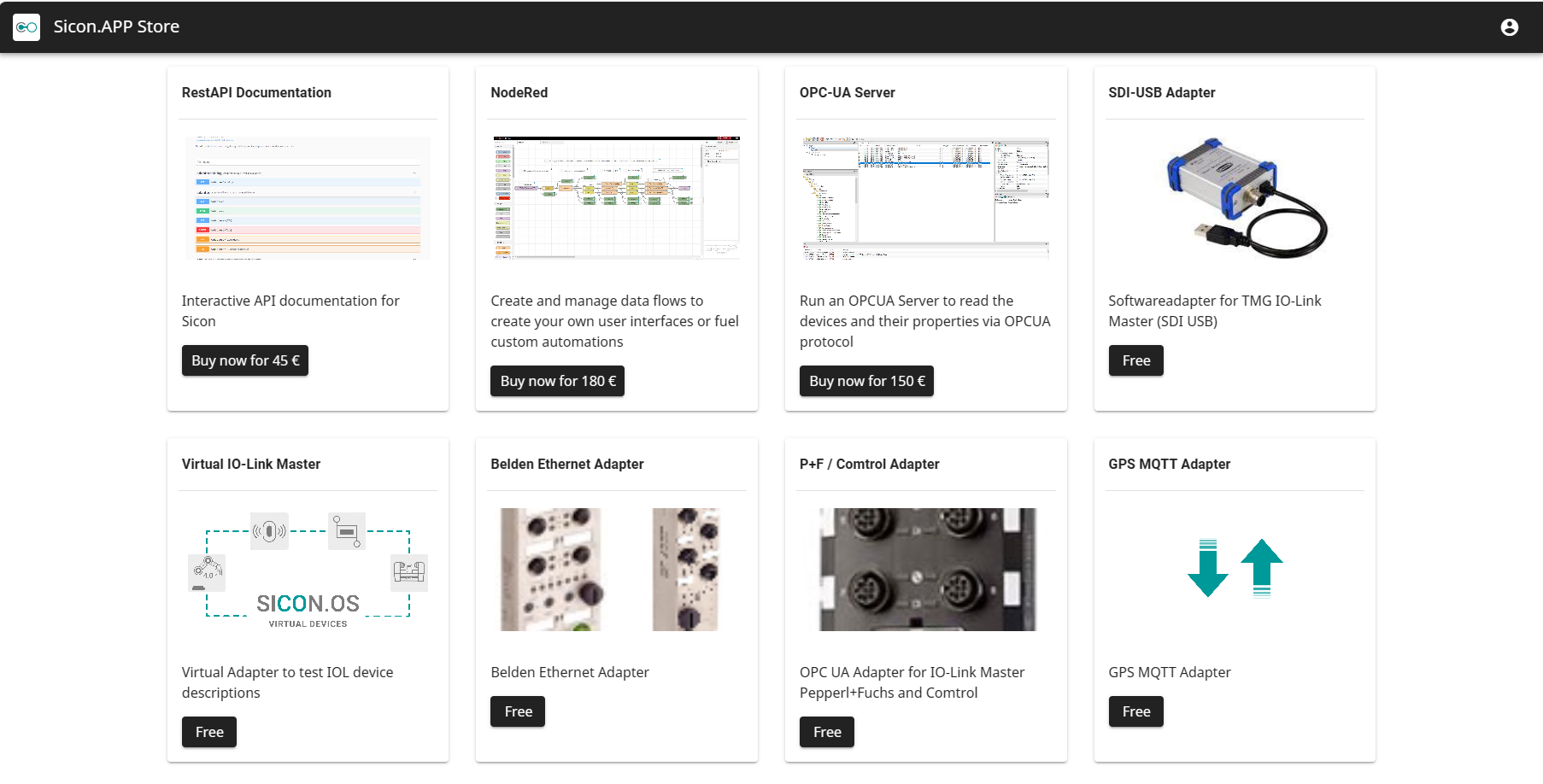Open the RestAPI Documentation preview image
The height and width of the screenshot is (784, 1543).
click(308, 197)
